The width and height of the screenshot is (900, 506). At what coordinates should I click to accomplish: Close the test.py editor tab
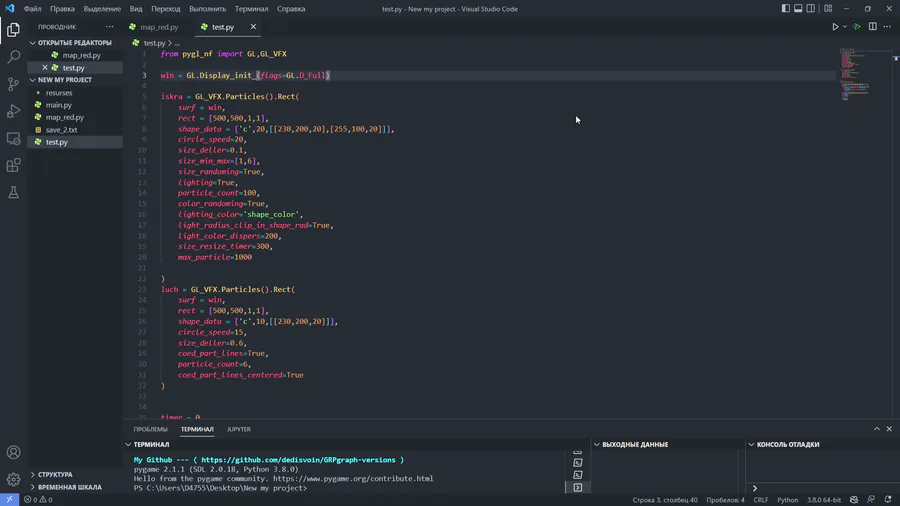253,27
